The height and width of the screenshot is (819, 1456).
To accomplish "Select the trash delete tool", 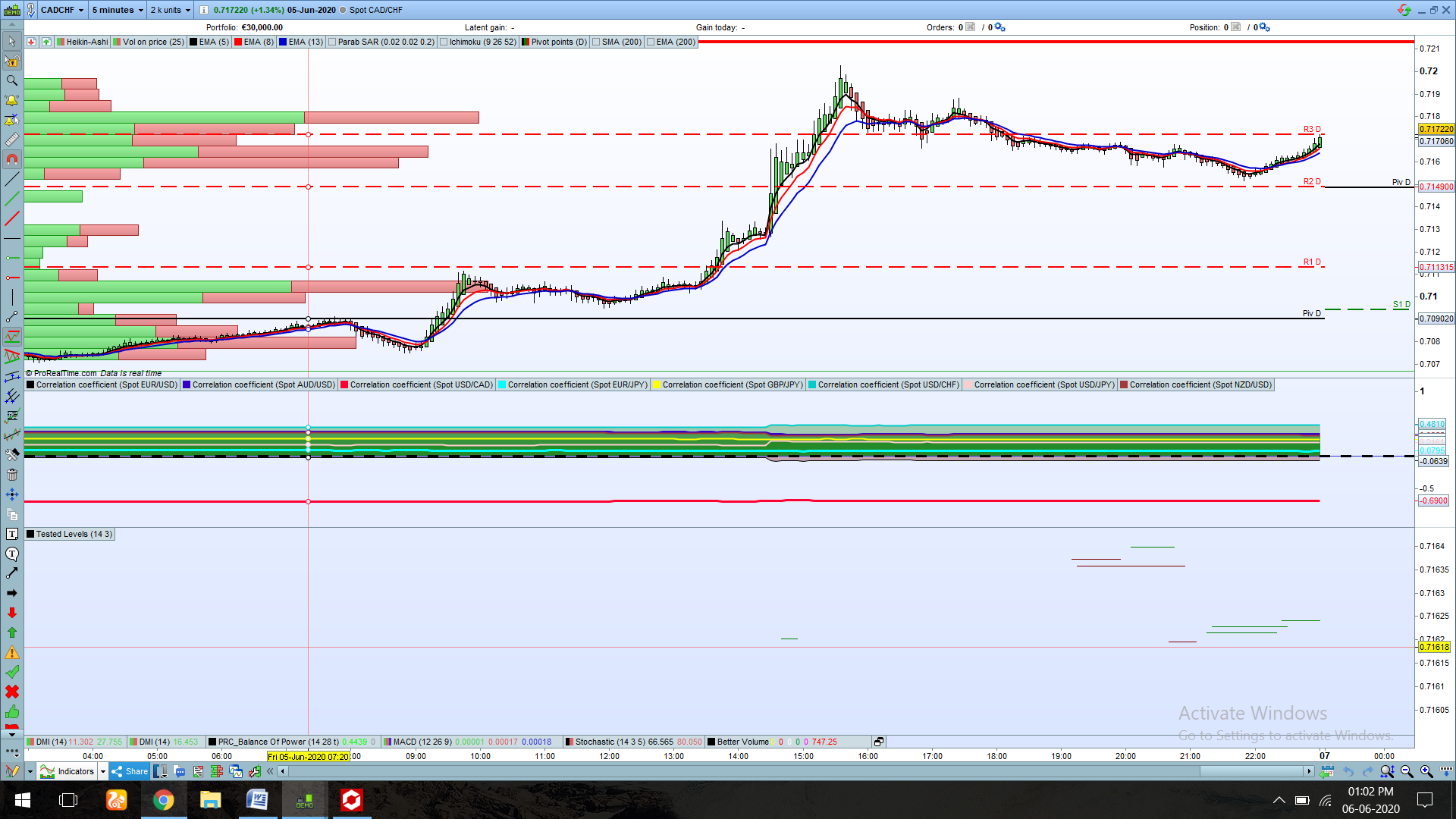I will pos(12,475).
